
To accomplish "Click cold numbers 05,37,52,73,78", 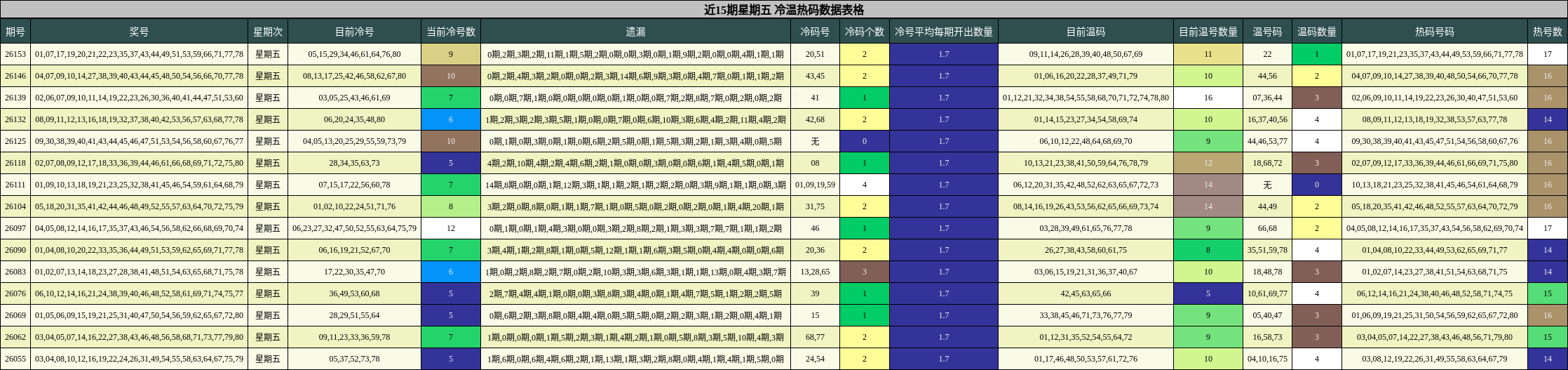I will (354, 359).
